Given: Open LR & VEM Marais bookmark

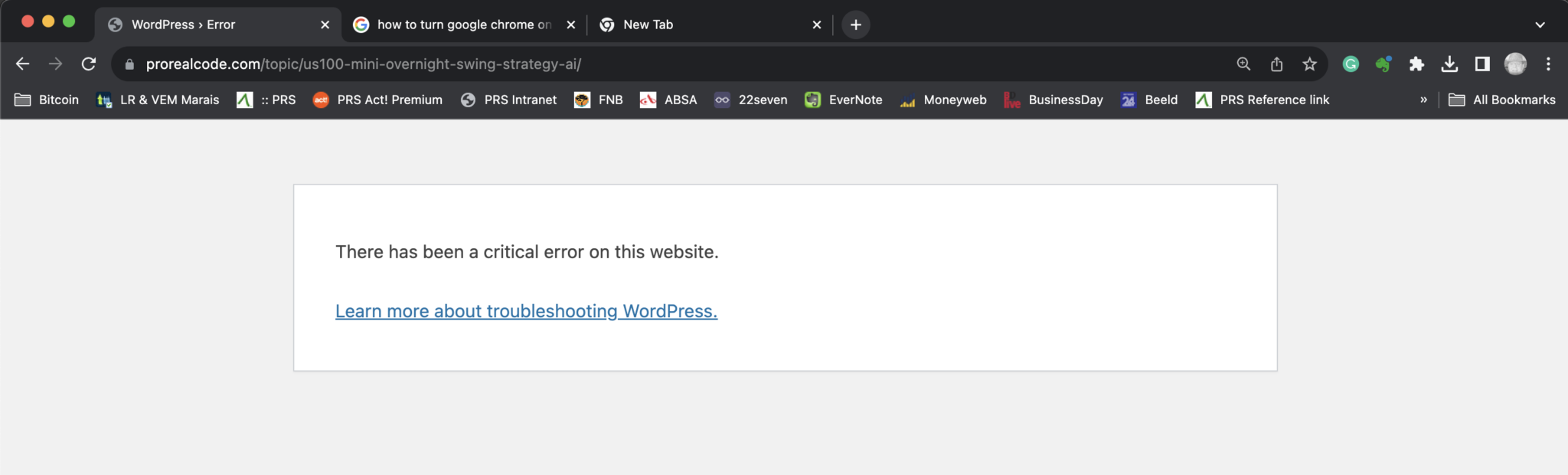Looking at the screenshot, I should pyautogui.click(x=158, y=100).
